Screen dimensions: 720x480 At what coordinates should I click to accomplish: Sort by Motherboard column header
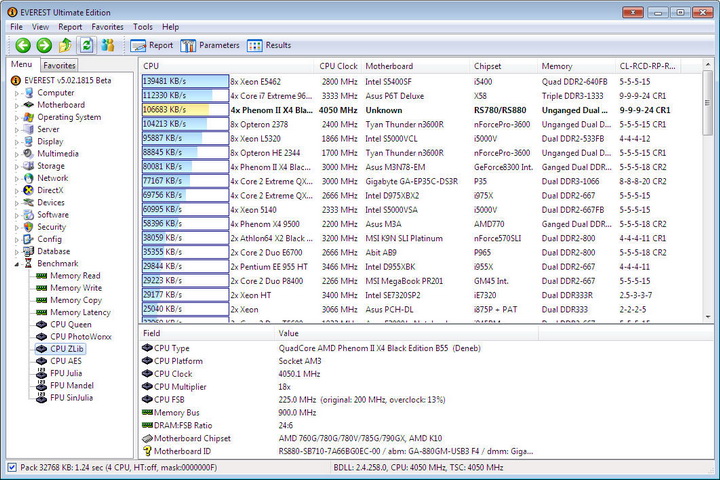pos(416,66)
